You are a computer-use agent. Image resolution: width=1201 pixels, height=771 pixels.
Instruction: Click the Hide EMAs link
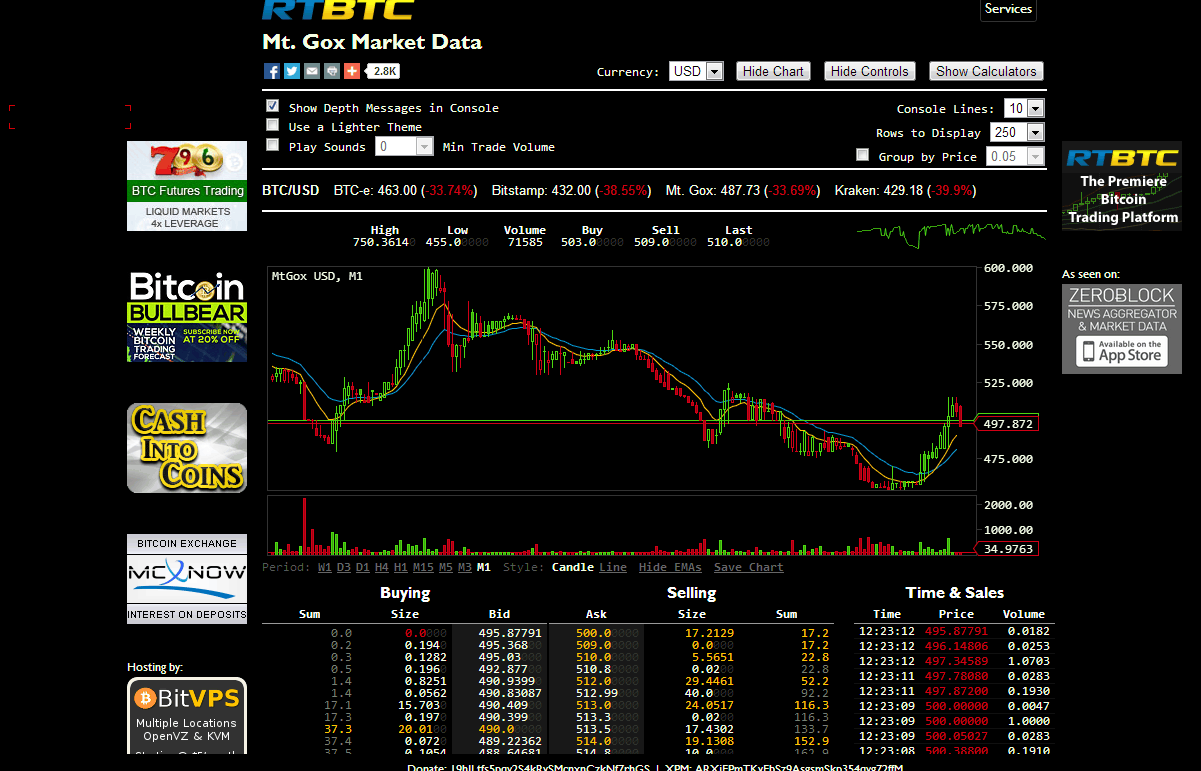[x=670, y=567]
